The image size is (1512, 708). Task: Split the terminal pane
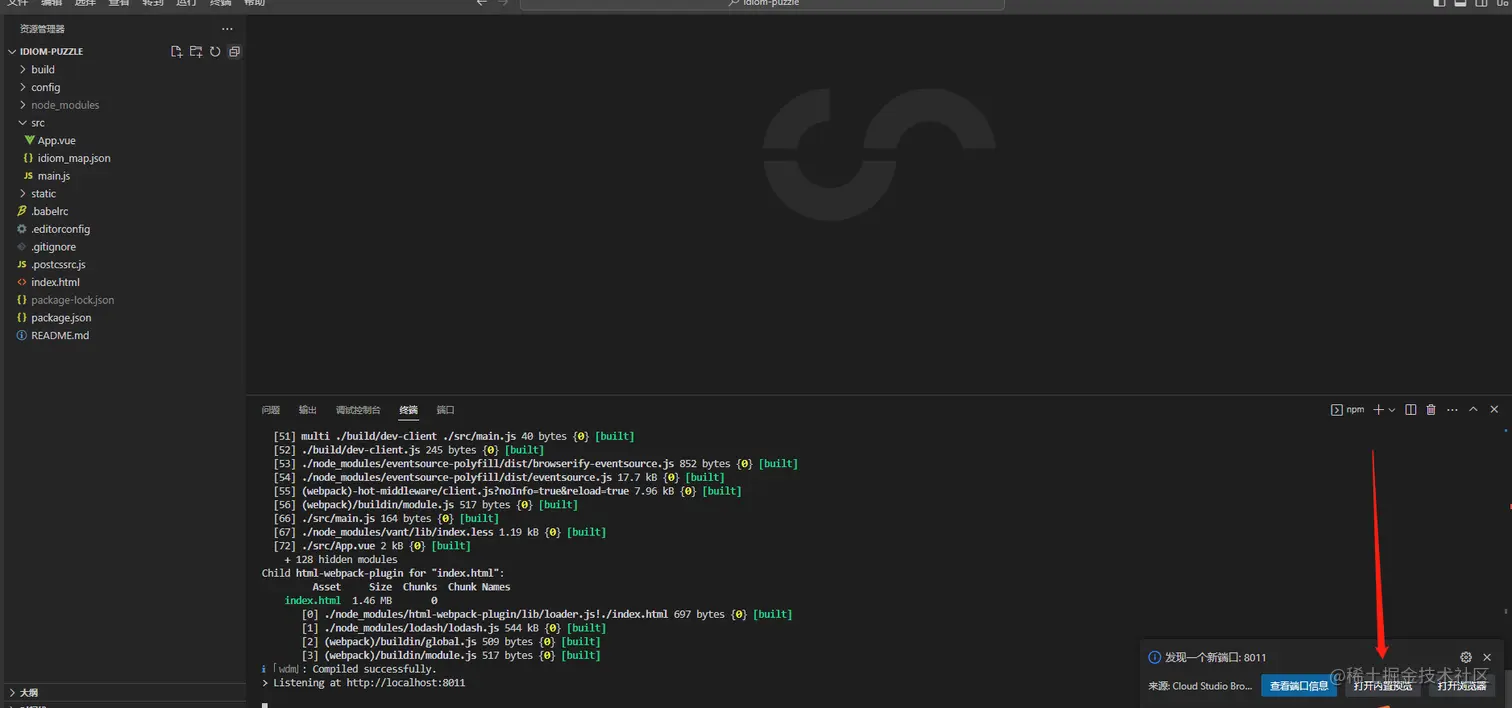pyautogui.click(x=1411, y=409)
